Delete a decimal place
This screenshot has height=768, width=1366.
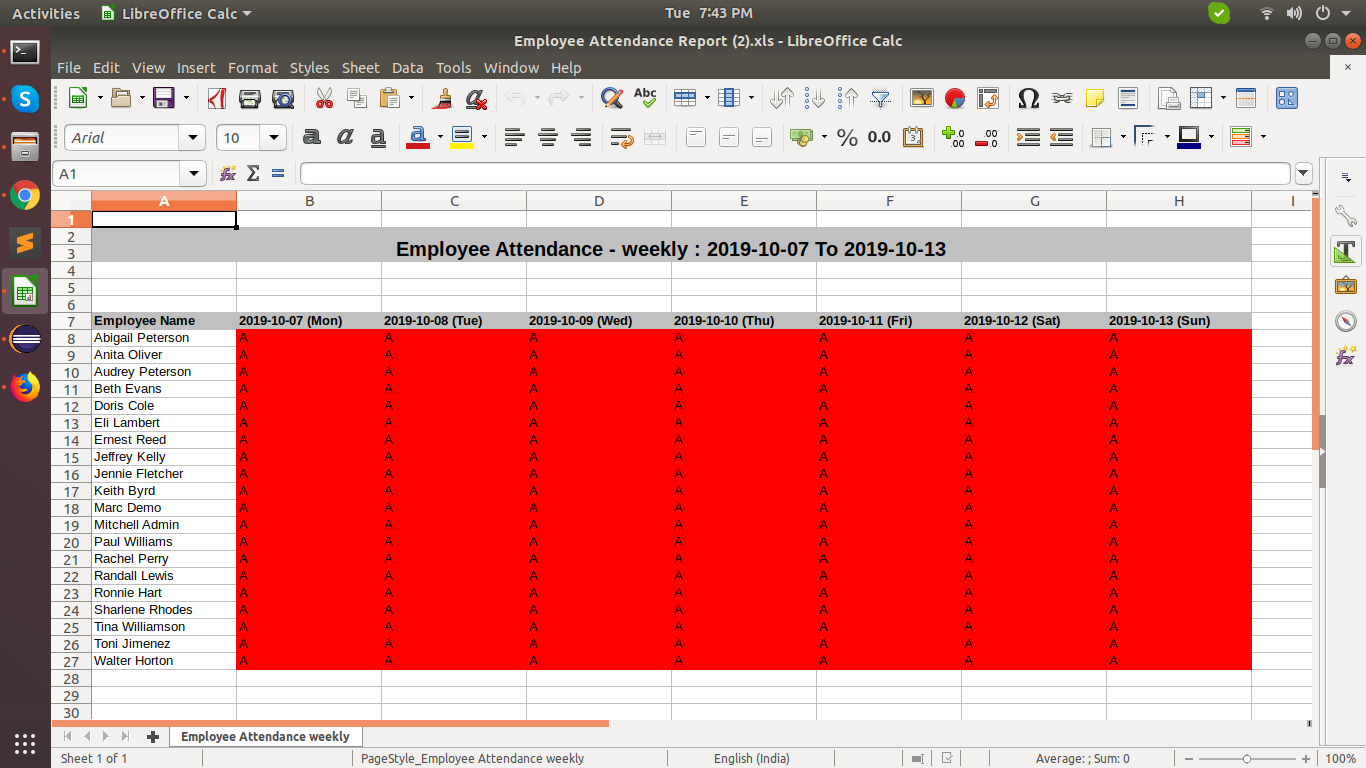pos(986,137)
